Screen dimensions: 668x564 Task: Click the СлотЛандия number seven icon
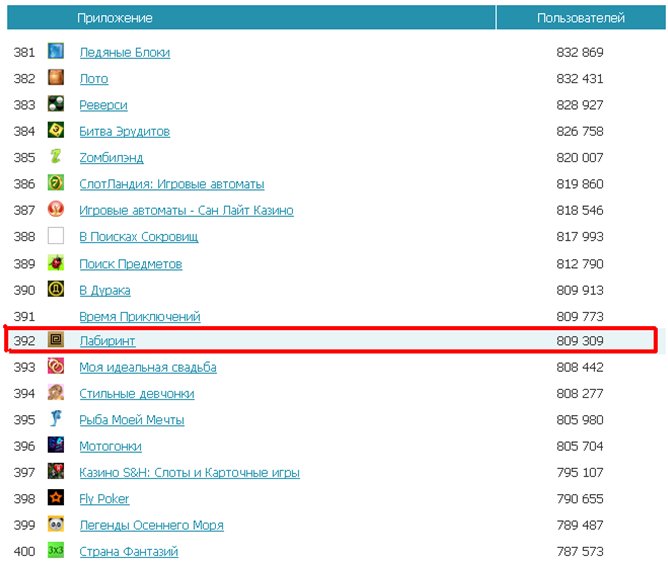(56, 183)
